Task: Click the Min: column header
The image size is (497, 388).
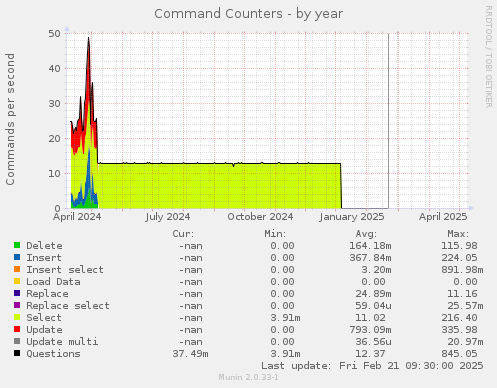Action: point(275,234)
